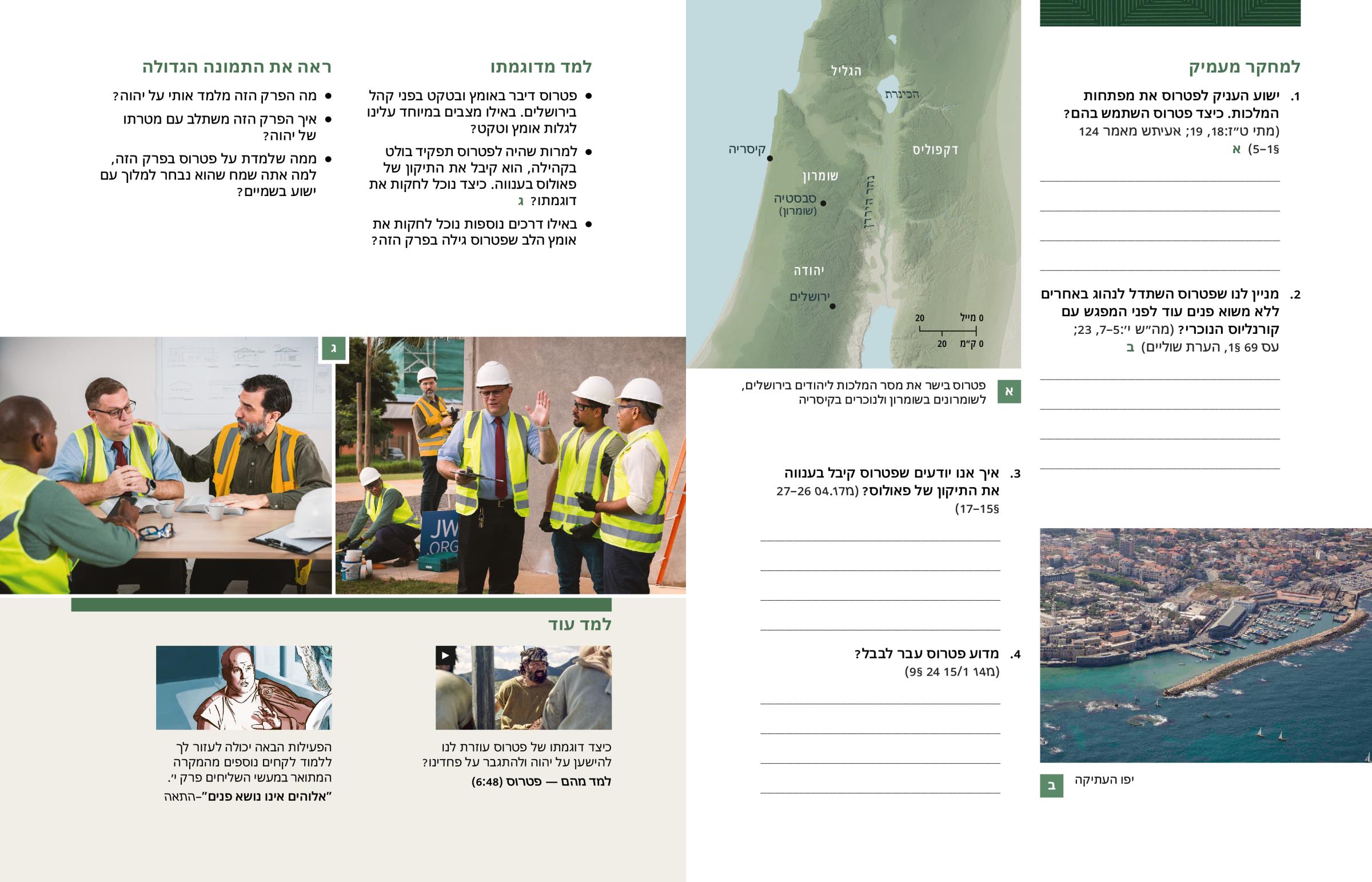Click green alef reference after question 1

(1237, 150)
